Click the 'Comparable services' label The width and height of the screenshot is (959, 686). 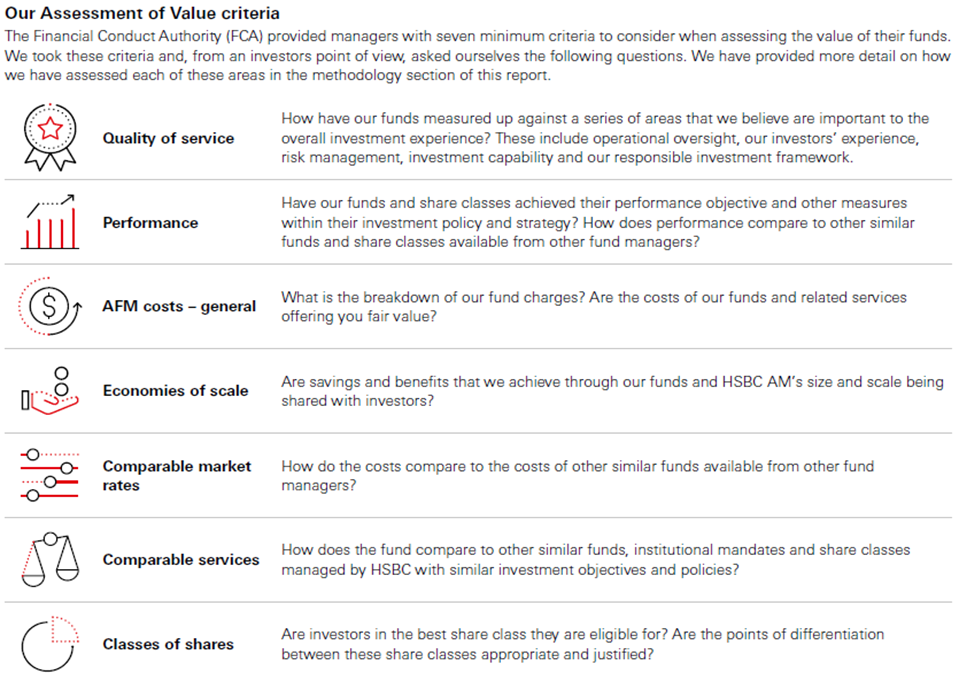pyautogui.click(x=181, y=559)
